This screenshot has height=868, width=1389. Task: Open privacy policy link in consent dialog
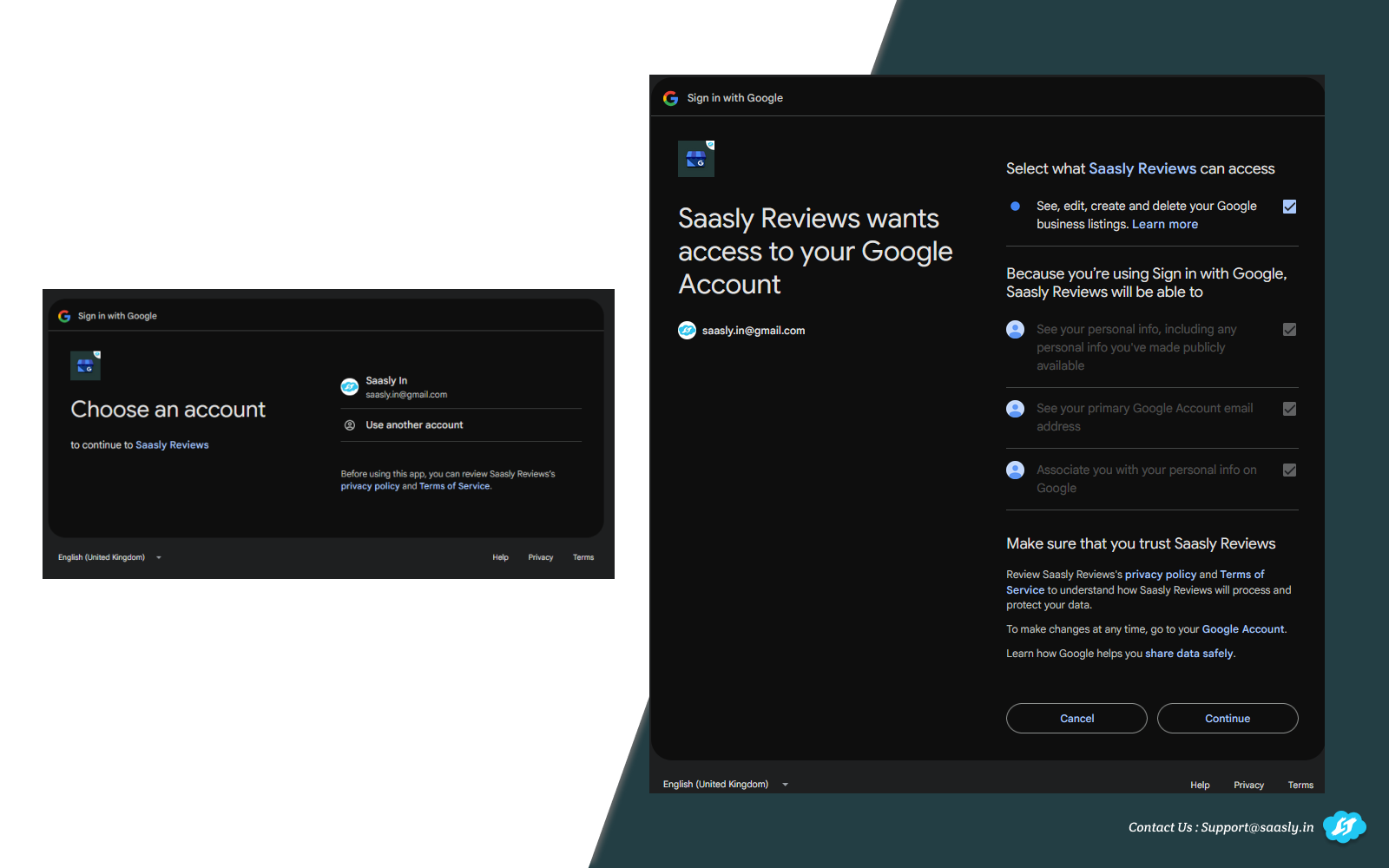(1161, 575)
